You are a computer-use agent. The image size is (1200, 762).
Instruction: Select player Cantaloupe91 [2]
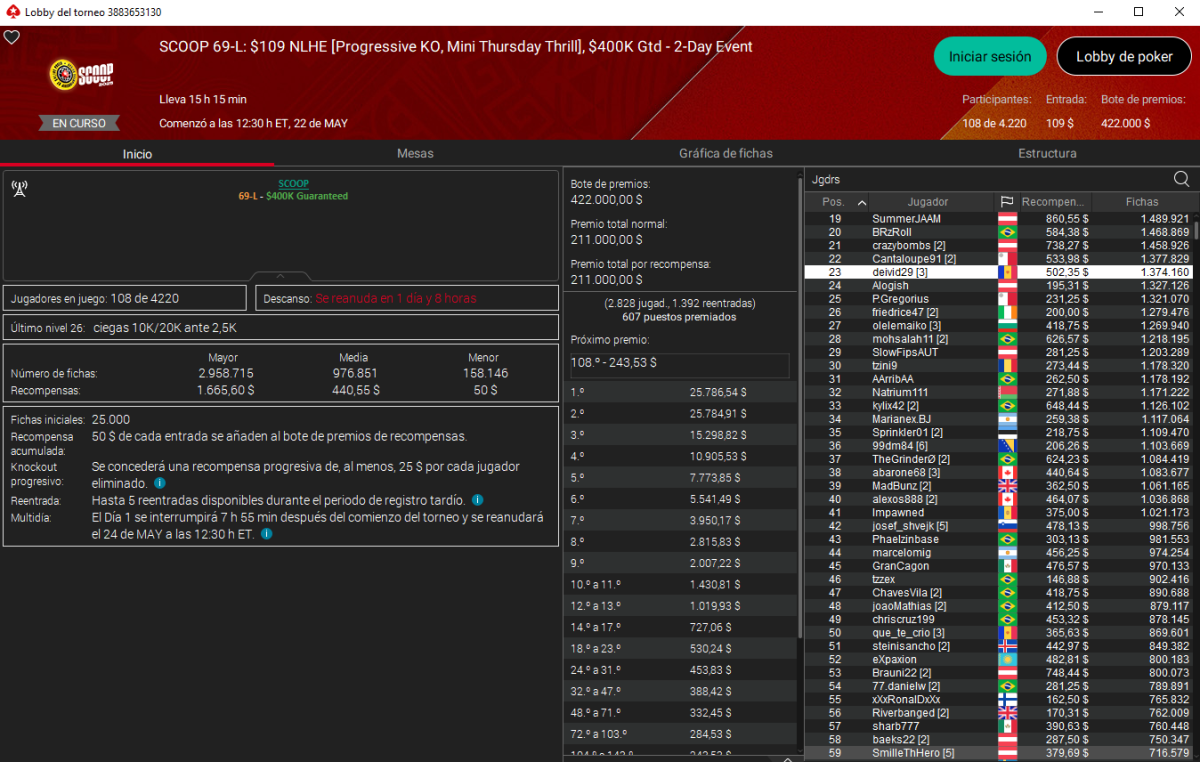(999, 259)
